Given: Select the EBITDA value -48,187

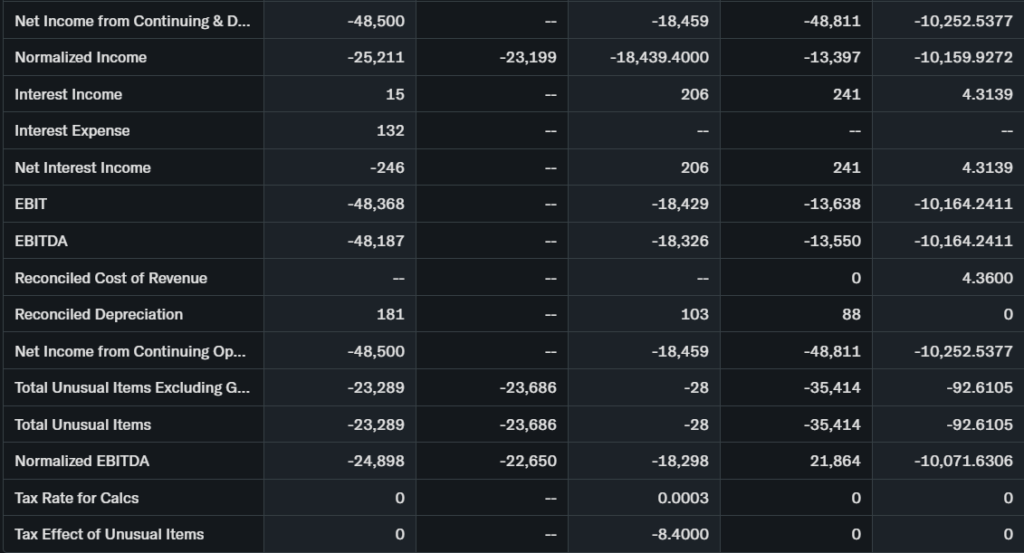Looking at the screenshot, I should (x=375, y=241).
